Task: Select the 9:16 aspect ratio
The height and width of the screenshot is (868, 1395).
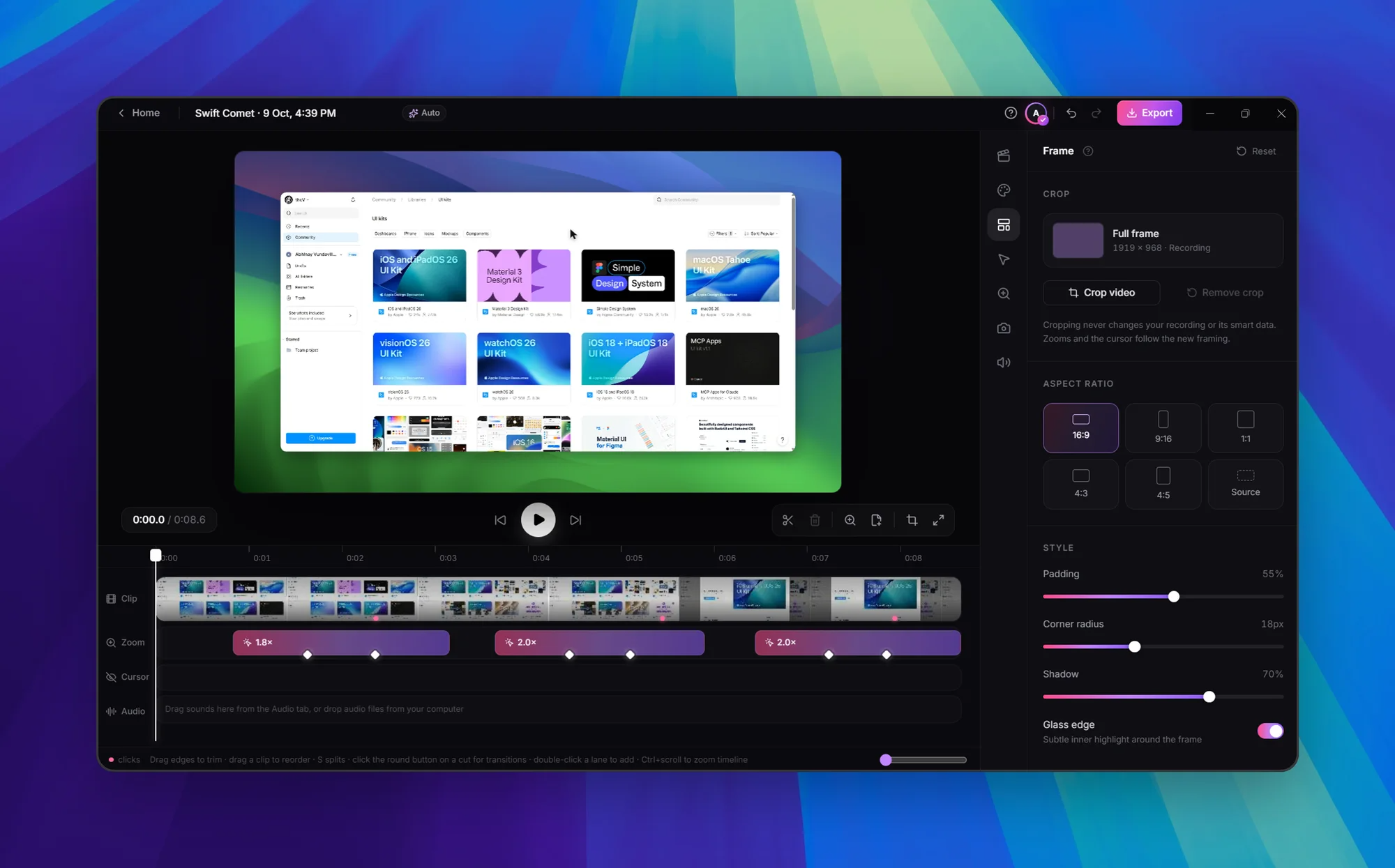Action: (x=1163, y=428)
